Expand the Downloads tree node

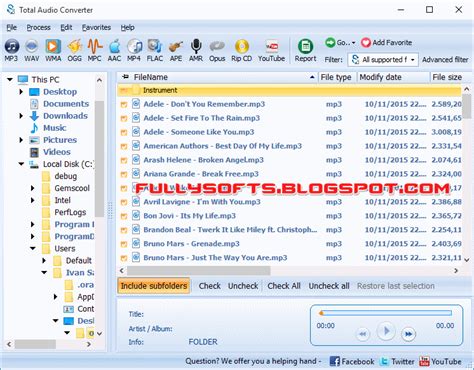click(21, 116)
